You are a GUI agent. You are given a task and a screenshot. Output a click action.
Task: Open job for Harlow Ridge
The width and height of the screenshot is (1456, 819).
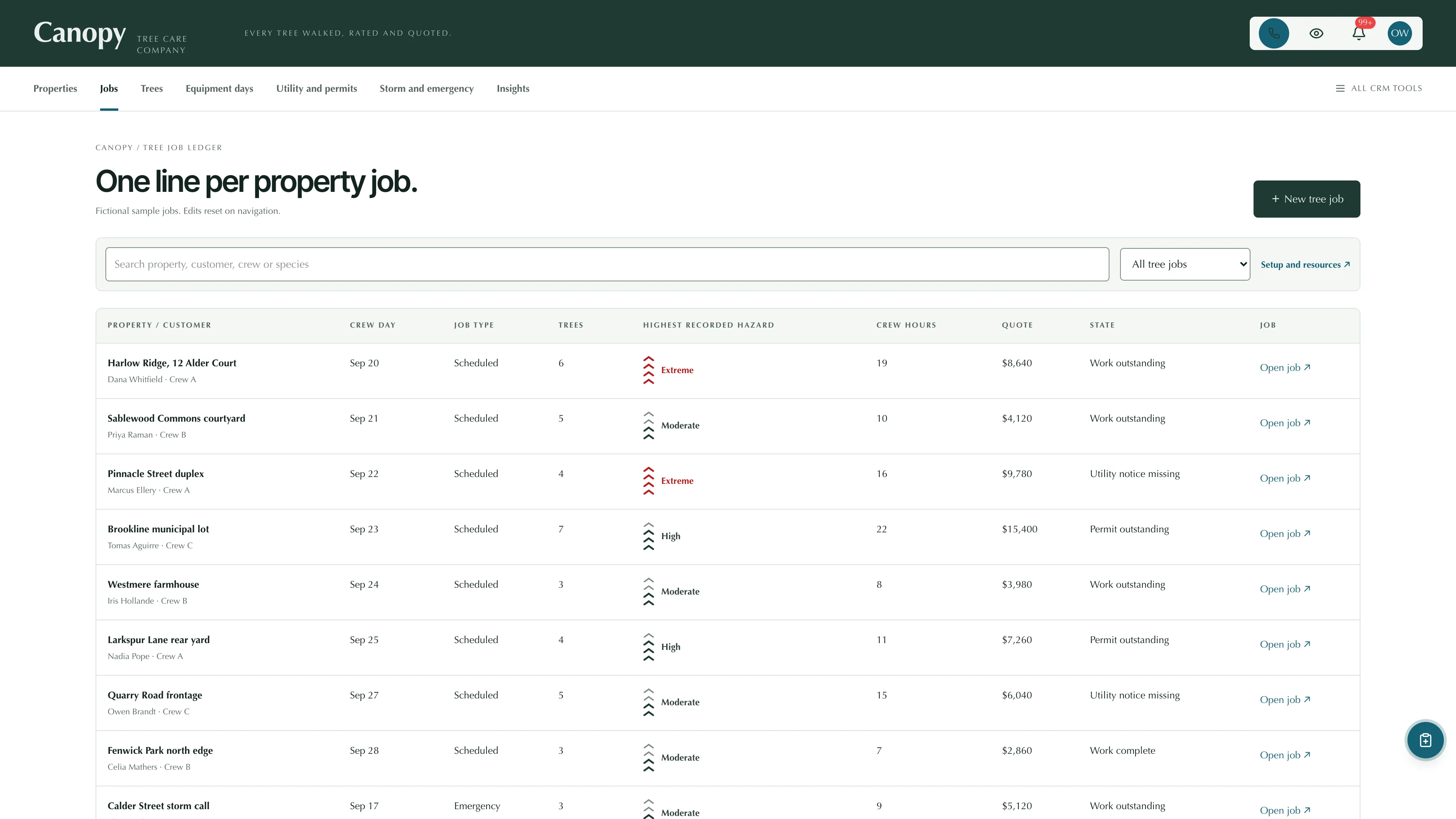1285,367
